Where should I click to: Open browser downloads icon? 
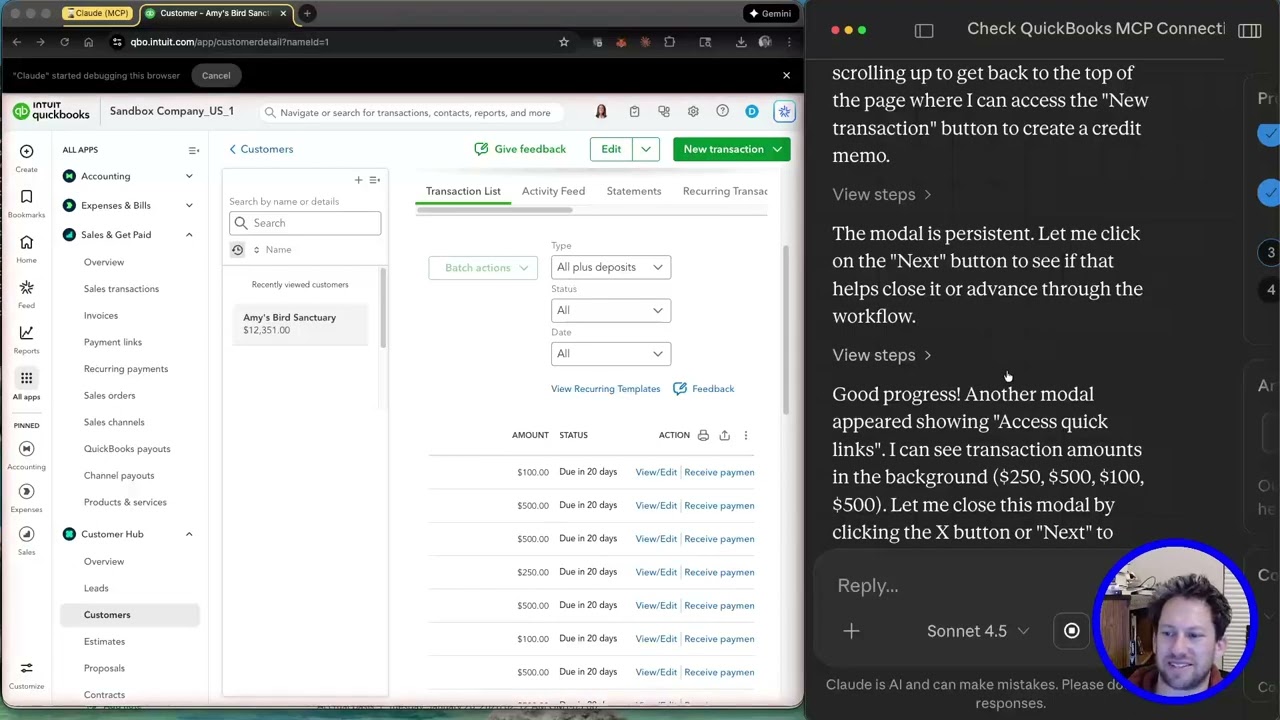click(x=741, y=42)
